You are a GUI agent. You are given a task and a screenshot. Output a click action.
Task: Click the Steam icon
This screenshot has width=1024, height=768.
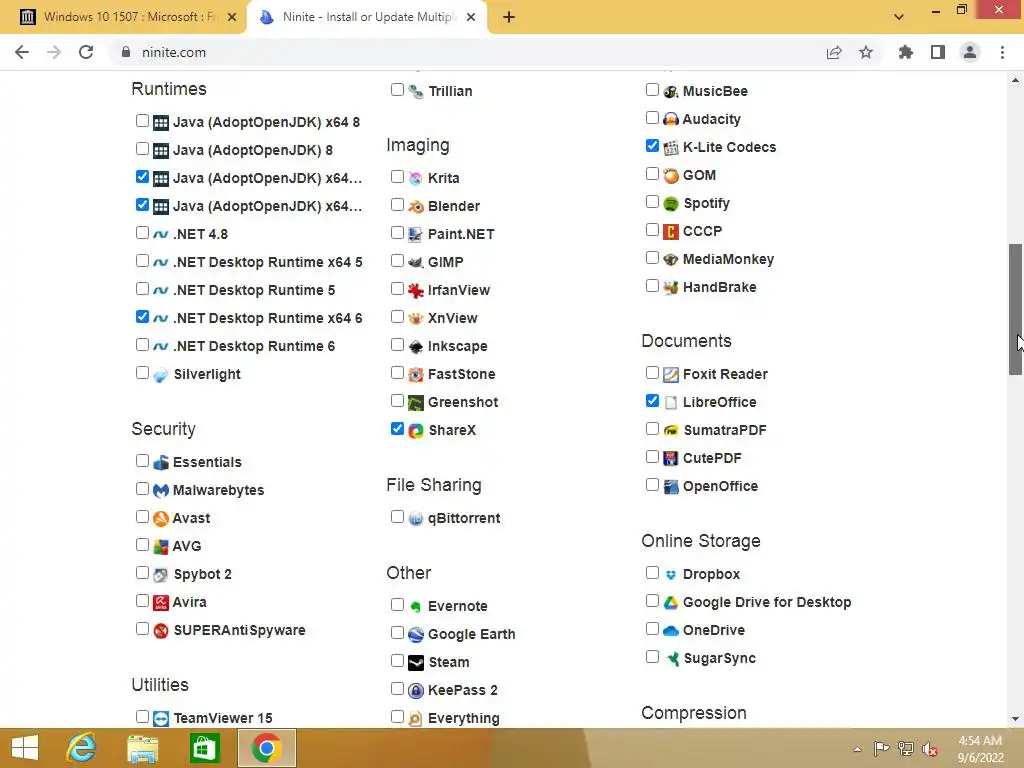[x=415, y=663]
